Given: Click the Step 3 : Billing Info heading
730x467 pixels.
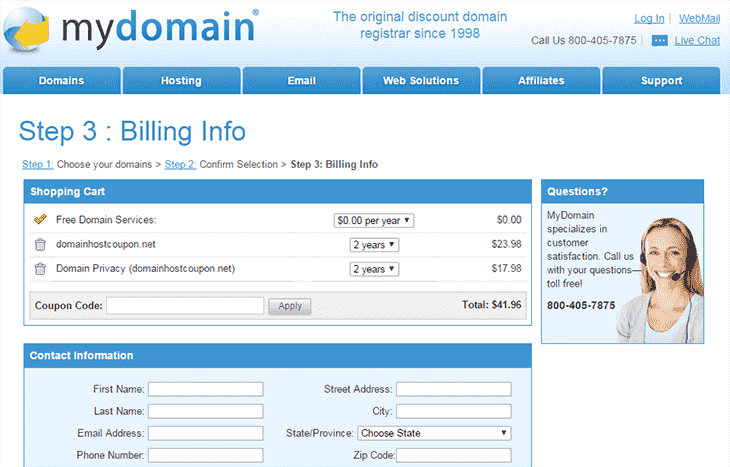Looking at the screenshot, I should click(x=132, y=131).
